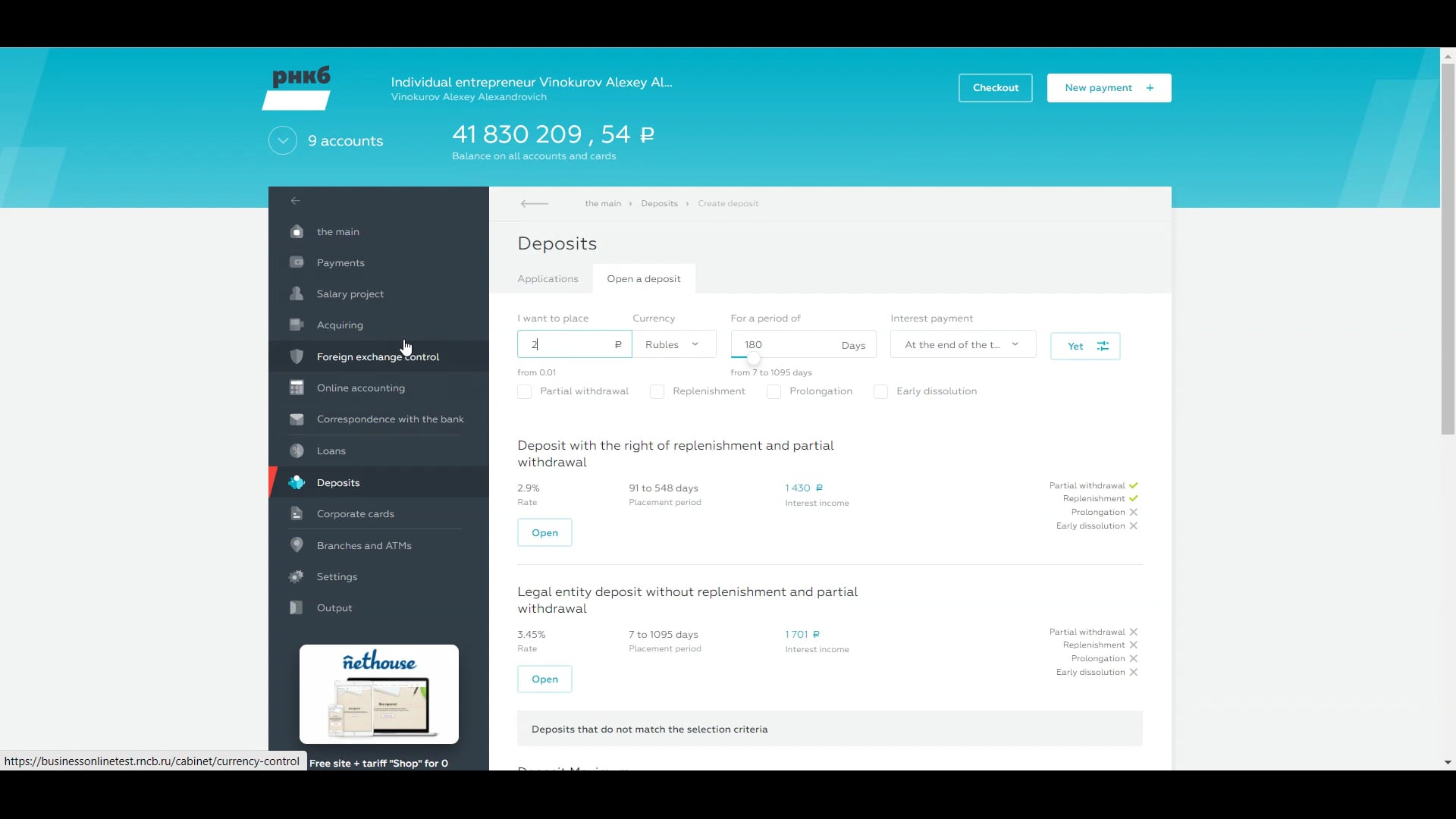Click the ruble sign in amount field
The image size is (1456, 819).
click(618, 344)
